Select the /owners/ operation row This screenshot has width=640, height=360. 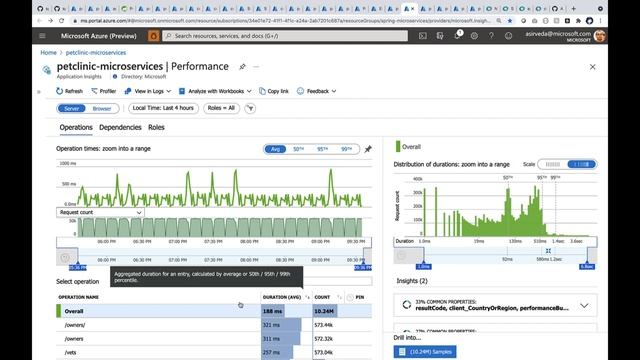click(x=214, y=325)
